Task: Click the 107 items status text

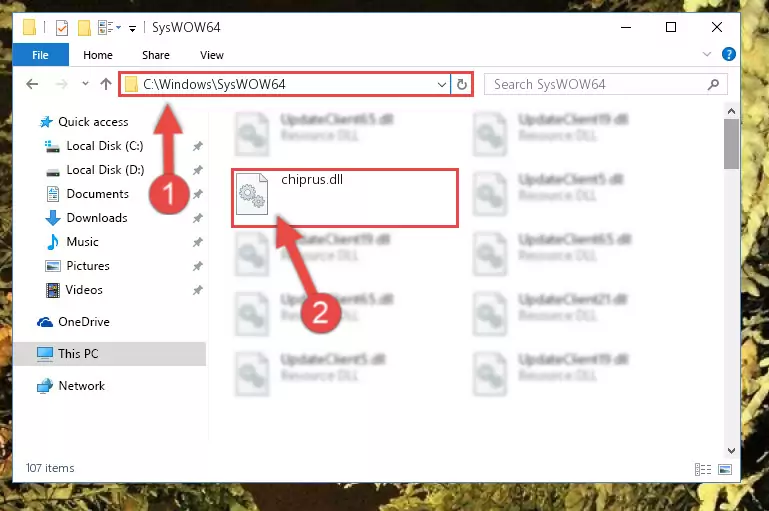Action: 50,468
